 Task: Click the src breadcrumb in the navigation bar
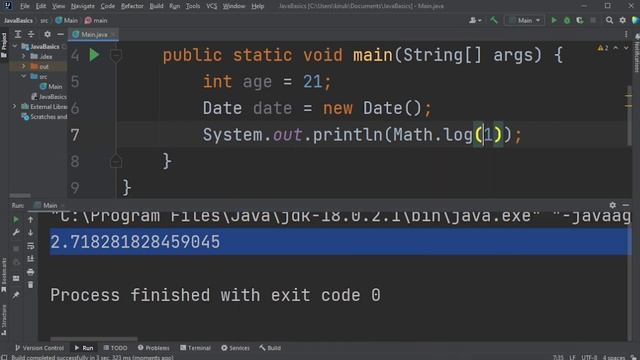[x=44, y=20]
